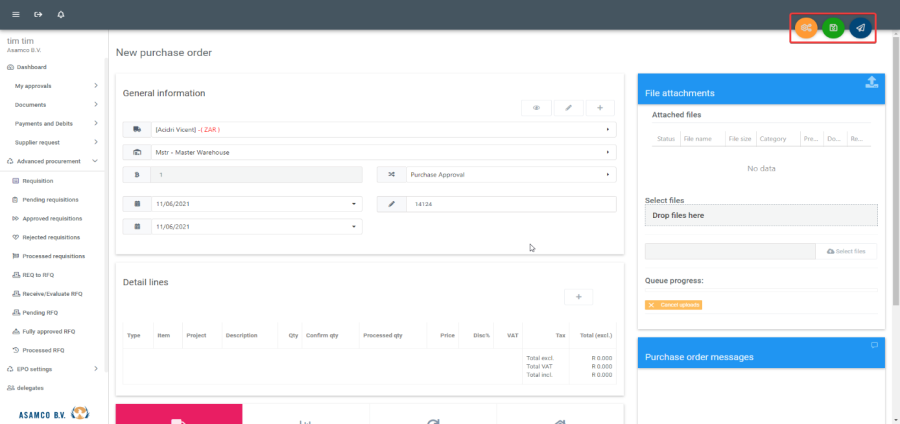Click the green save button
900x424 pixels.
pos(833,28)
